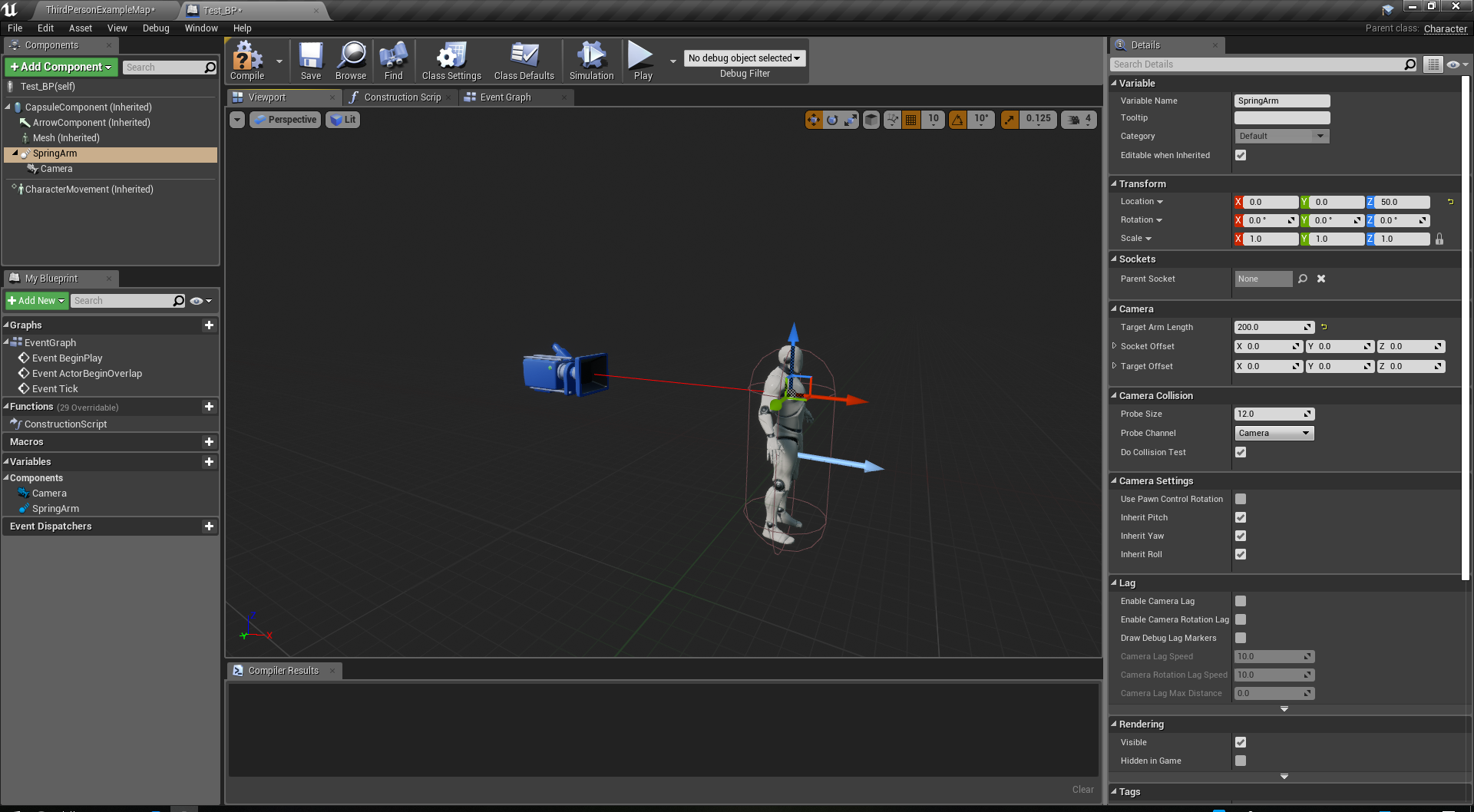Toggle rotation snapping in the viewport
1474x812 pixels.
point(957,119)
